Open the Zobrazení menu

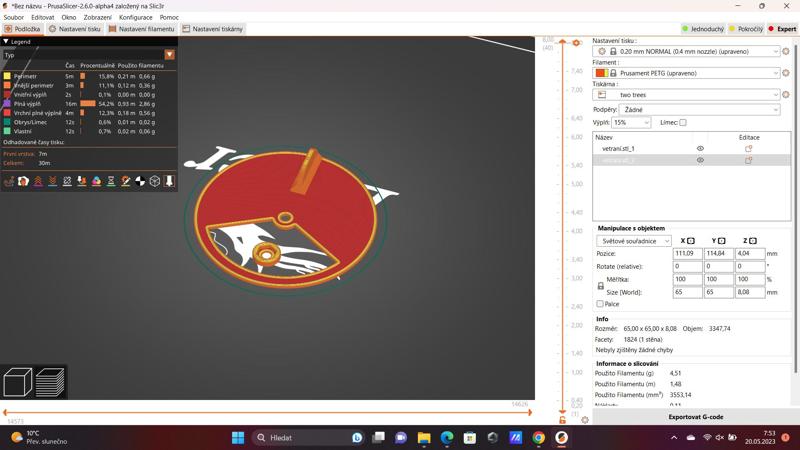97,17
